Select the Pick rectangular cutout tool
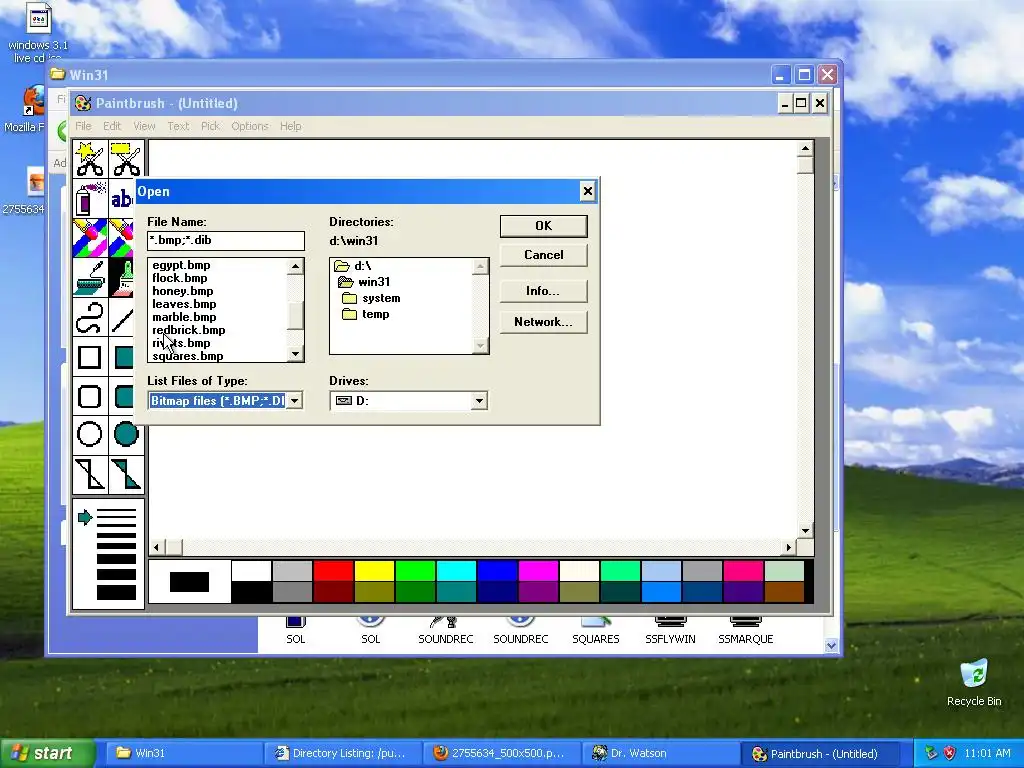1024x768 pixels. pyautogui.click(x=126, y=159)
